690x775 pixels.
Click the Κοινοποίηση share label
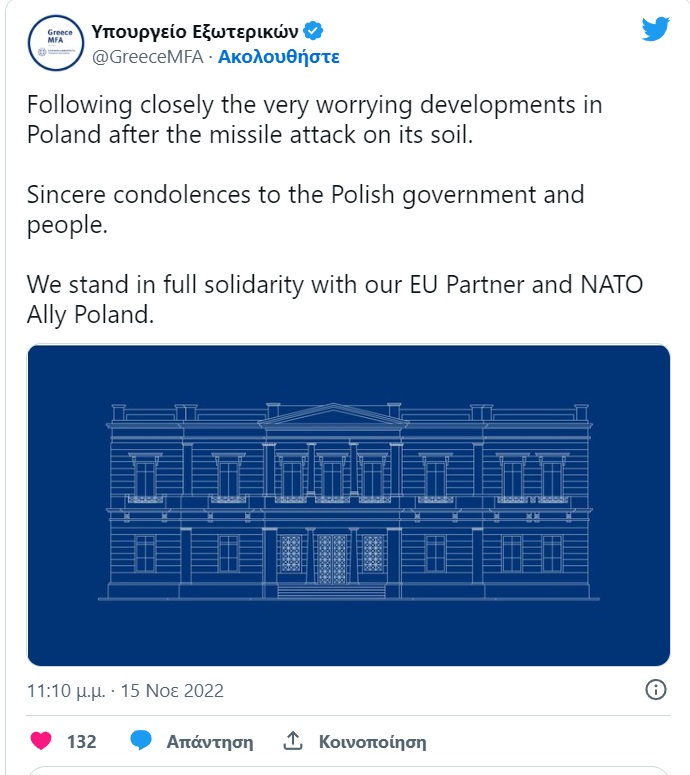point(372,742)
